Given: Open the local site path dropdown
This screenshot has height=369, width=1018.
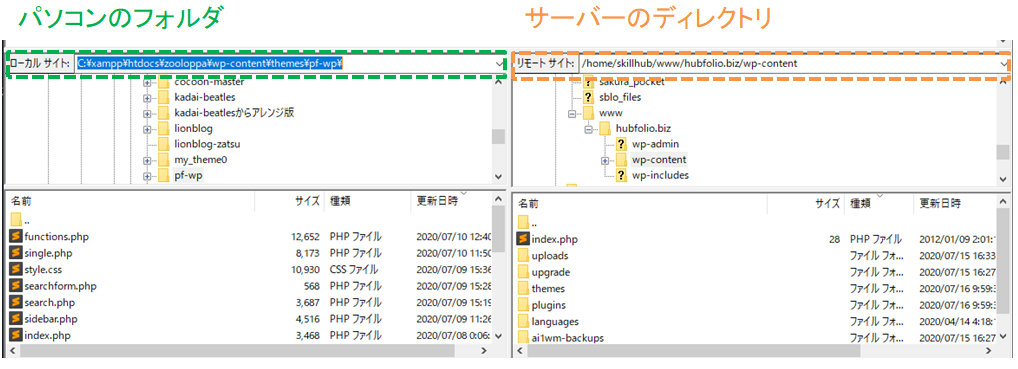Looking at the screenshot, I should 499,64.
